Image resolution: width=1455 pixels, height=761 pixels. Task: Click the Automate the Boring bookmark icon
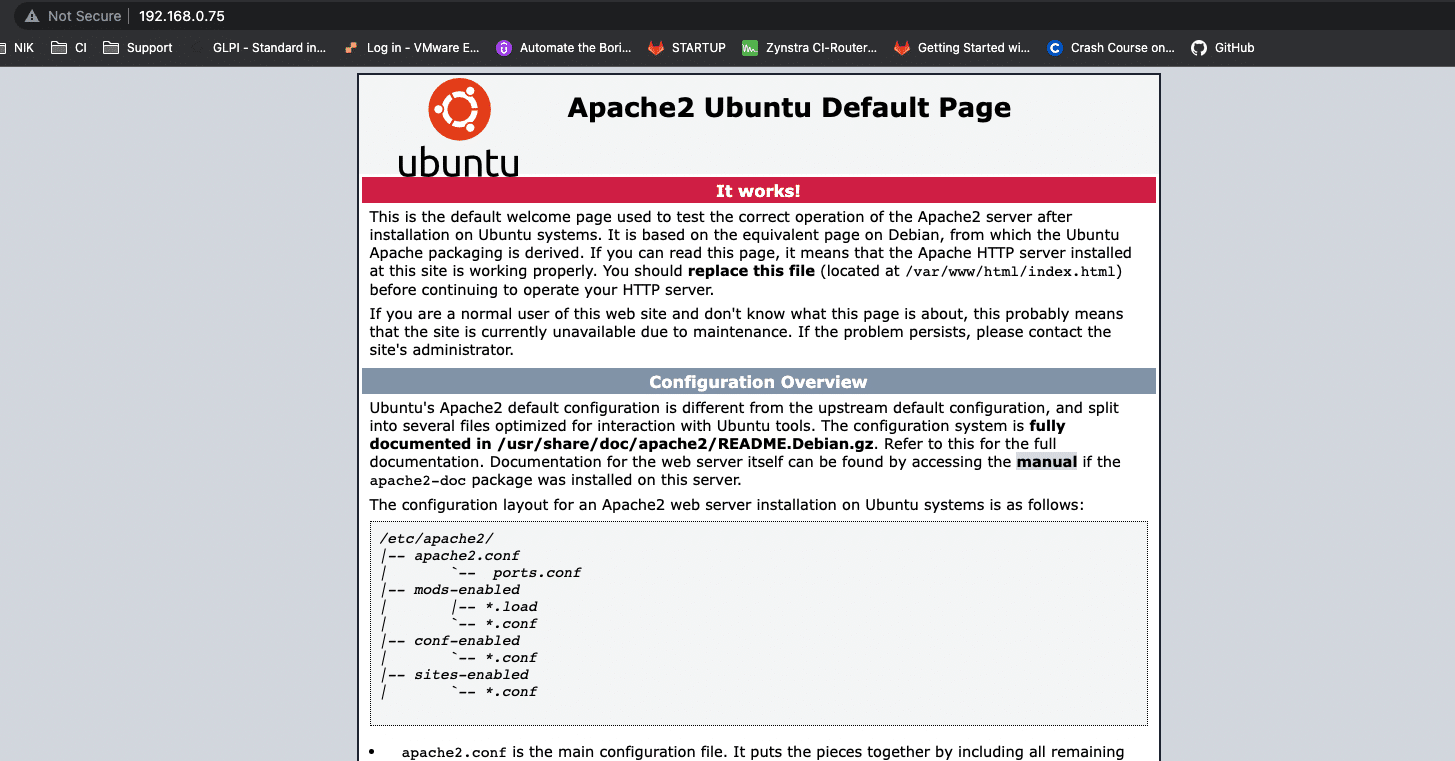[503, 47]
